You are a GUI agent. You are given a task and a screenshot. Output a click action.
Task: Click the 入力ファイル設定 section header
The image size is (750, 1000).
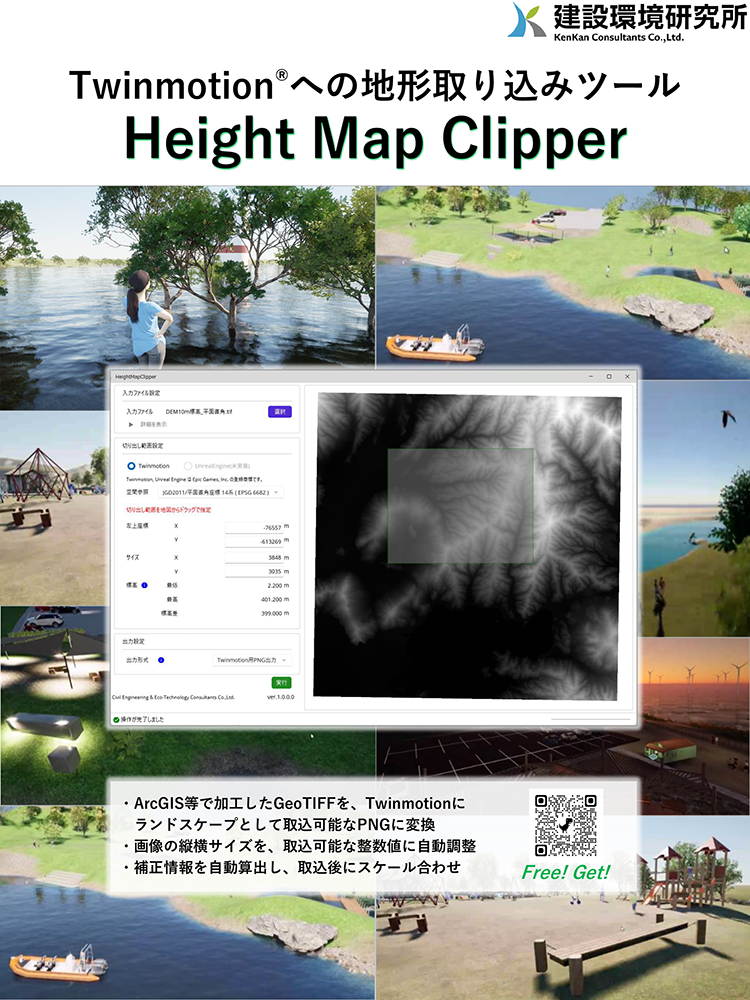[x=141, y=393]
